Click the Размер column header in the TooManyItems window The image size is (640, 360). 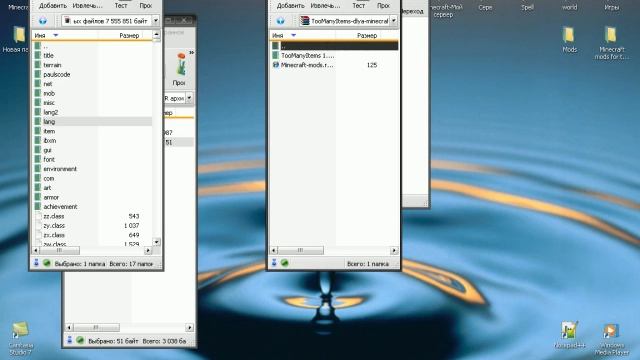coord(367,36)
